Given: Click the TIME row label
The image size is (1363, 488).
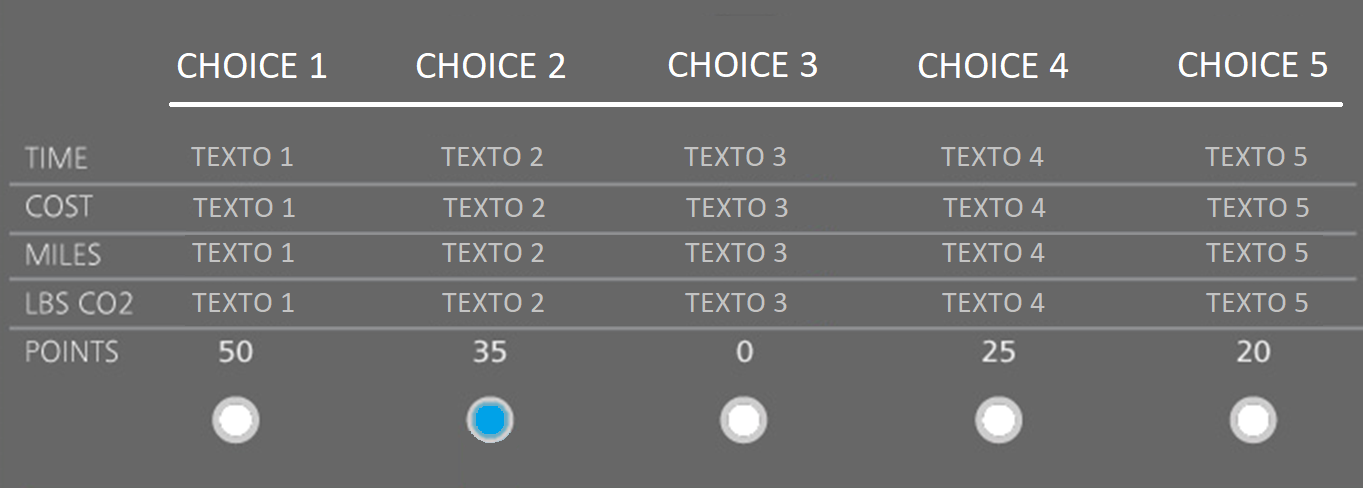Looking at the screenshot, I should tap(57, 158).
